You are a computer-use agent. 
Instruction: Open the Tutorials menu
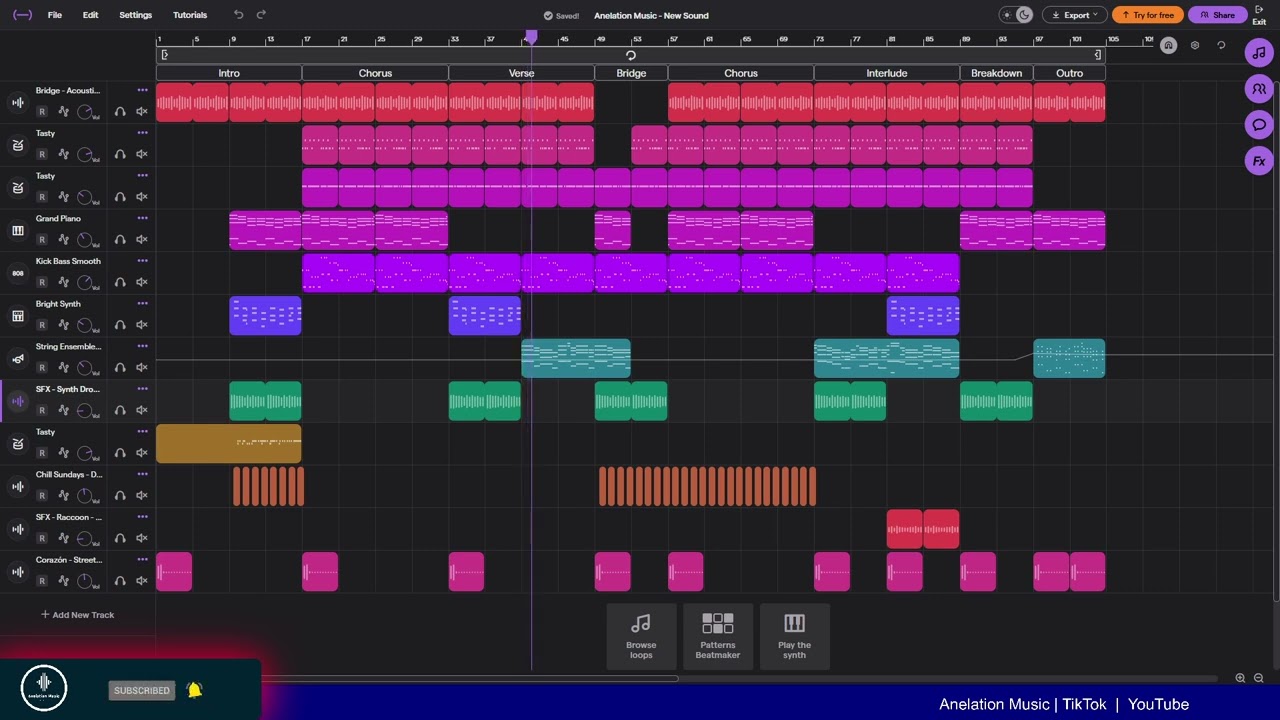pyautogui.click(x=190, y=15)
